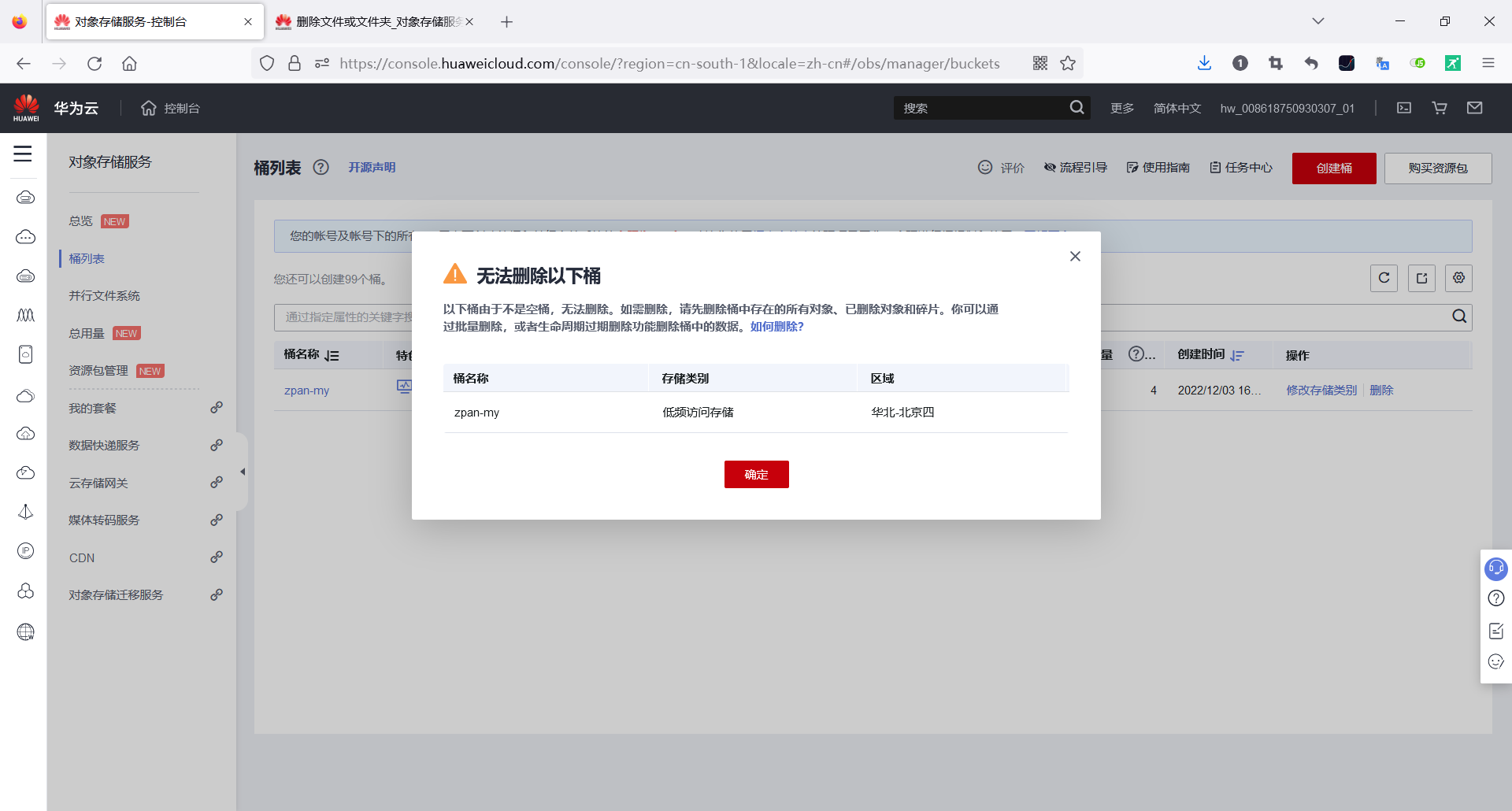Confirm the dialog with 确定 button

pyautogui.click(x=755, y=474)
